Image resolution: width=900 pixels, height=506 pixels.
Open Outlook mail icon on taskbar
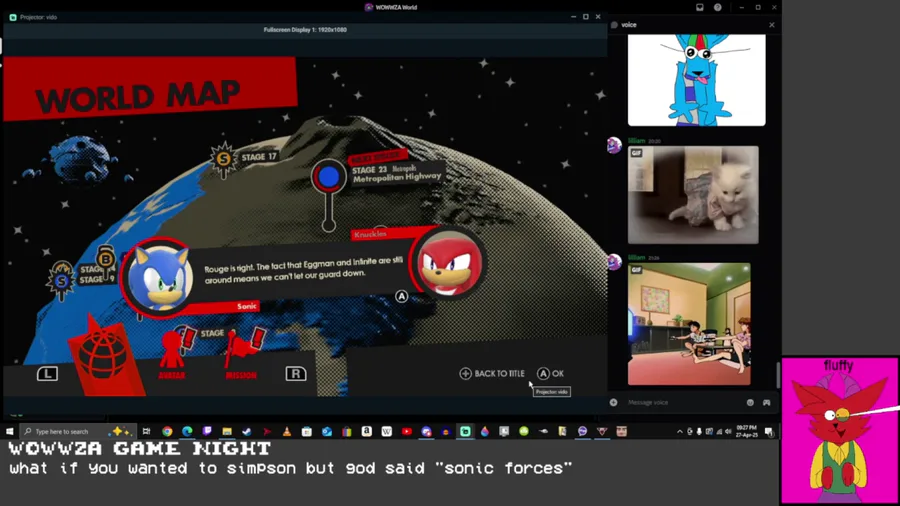327,431
